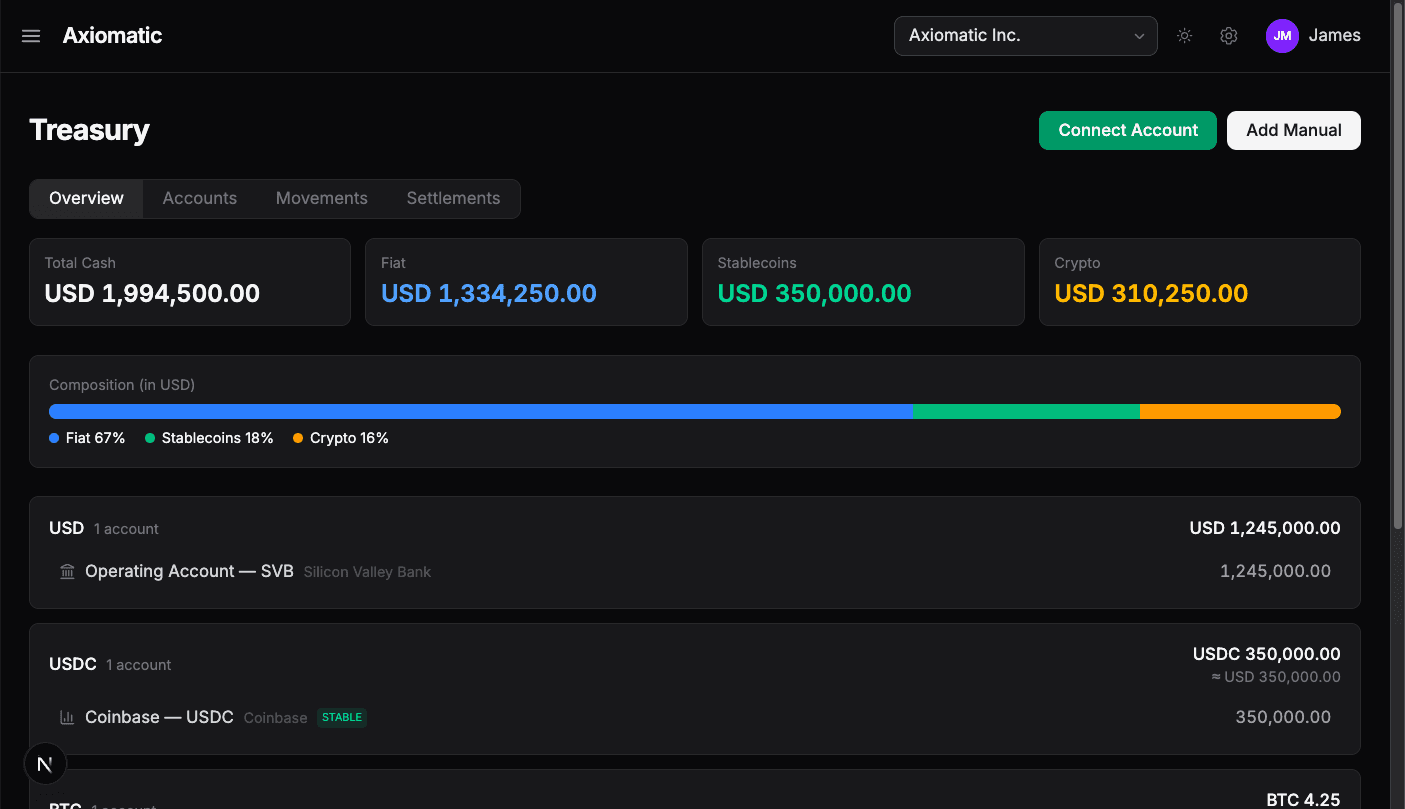Screen dimensions: 1405x809
Task: Click the blue Fiat segment of the composition bar
Action: [x=480, y=411]
